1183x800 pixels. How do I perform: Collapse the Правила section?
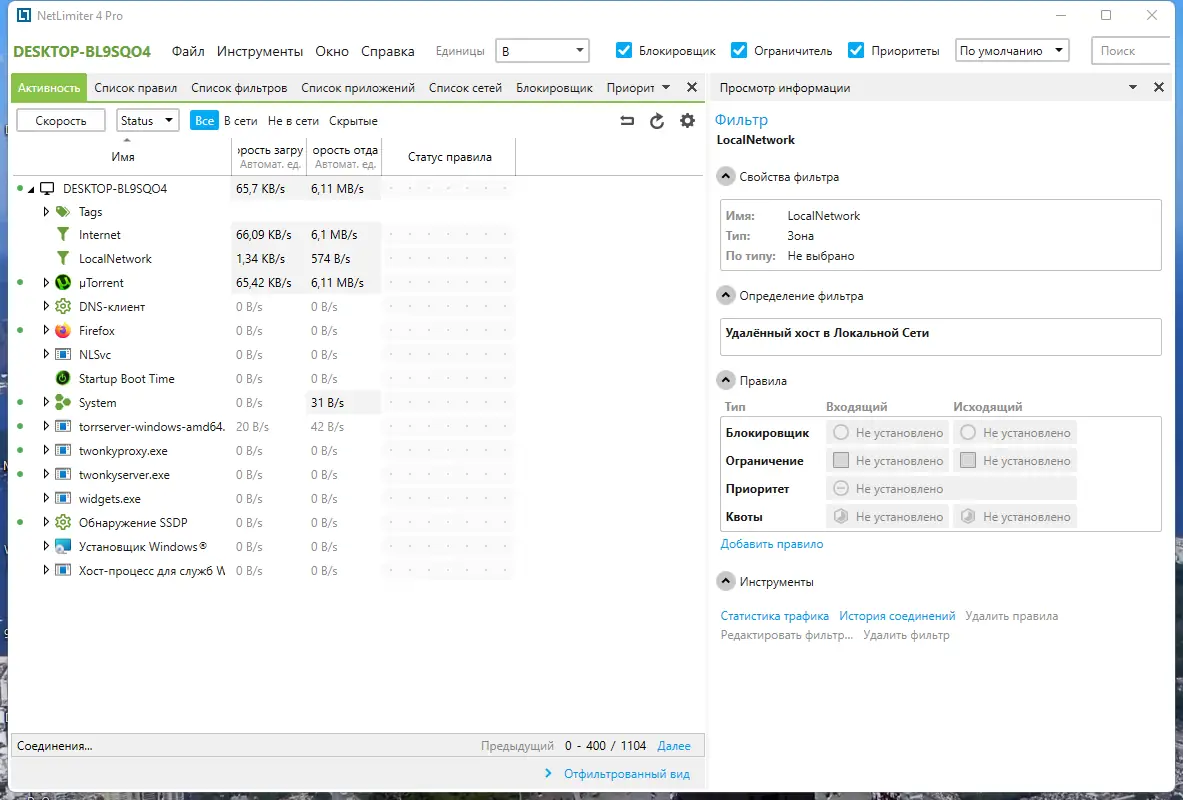coord(725,380)
